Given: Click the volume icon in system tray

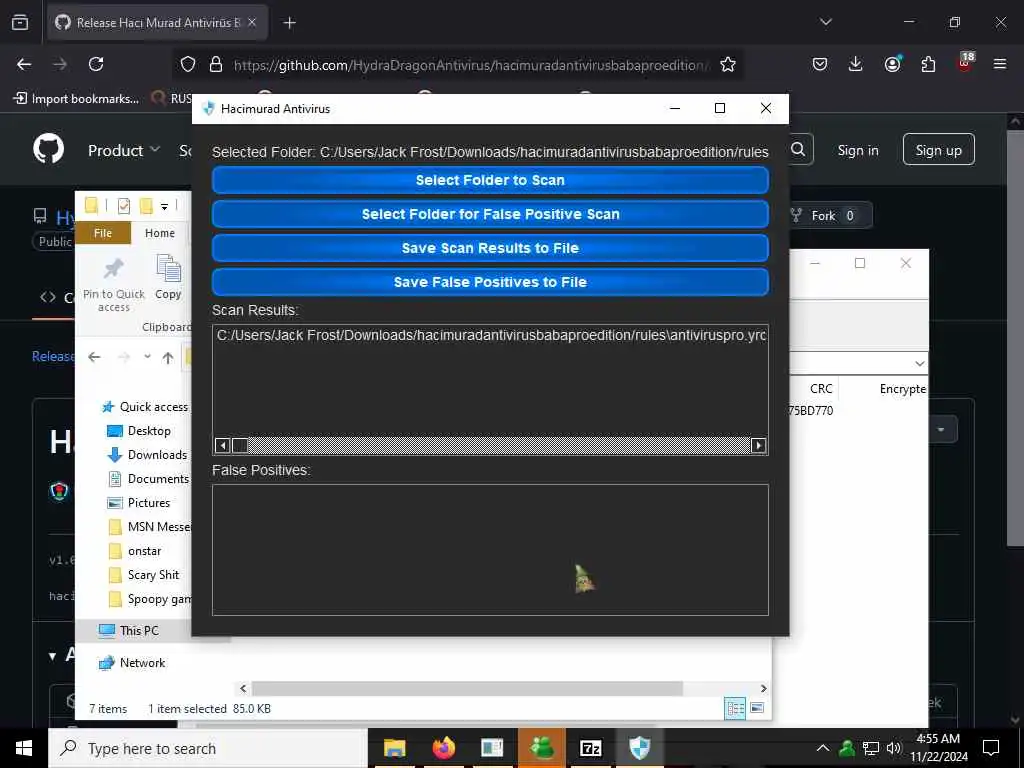Looking at the screenshot, I should (x=894, y=748).
